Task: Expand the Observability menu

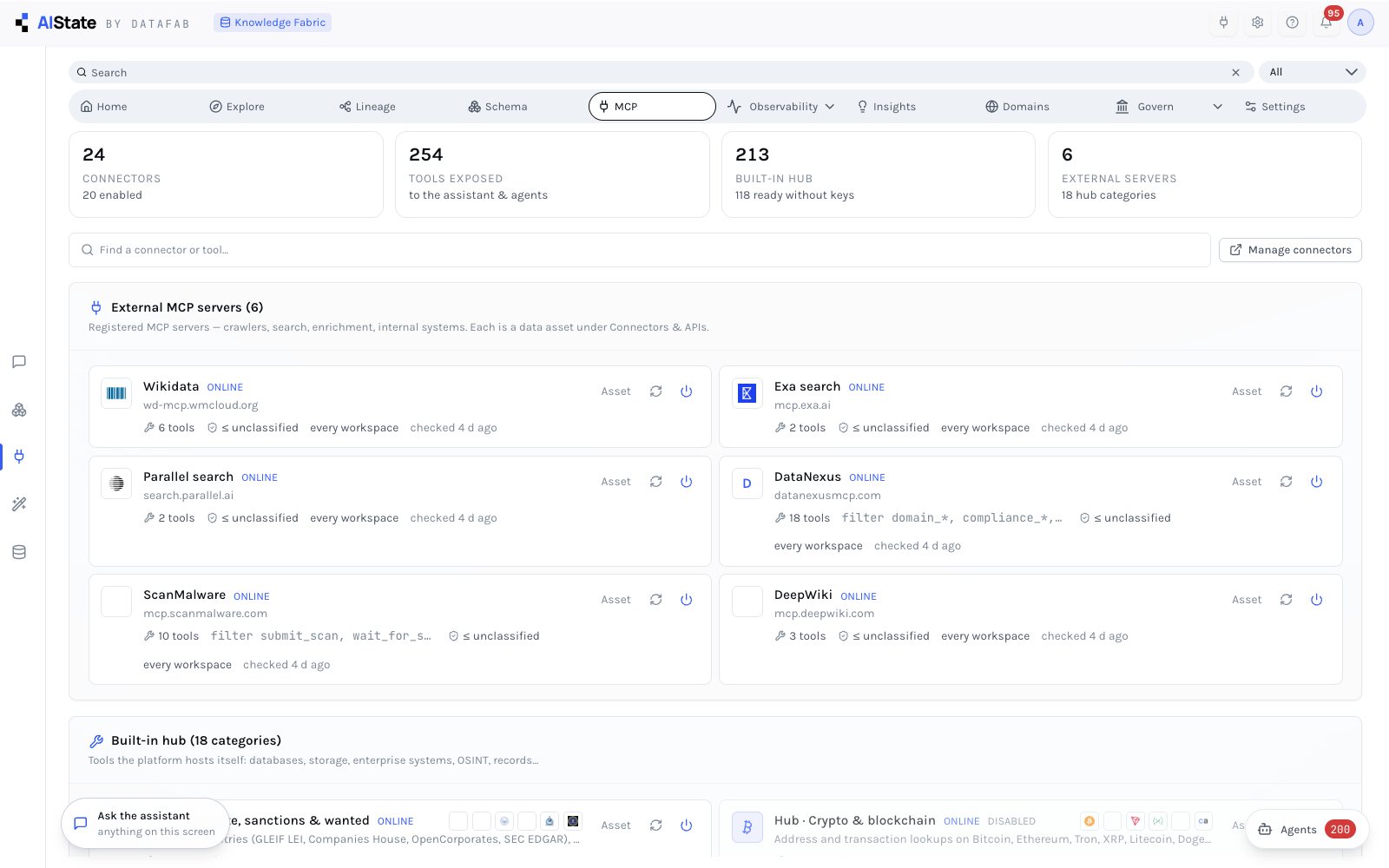Action: pos(781,107)
